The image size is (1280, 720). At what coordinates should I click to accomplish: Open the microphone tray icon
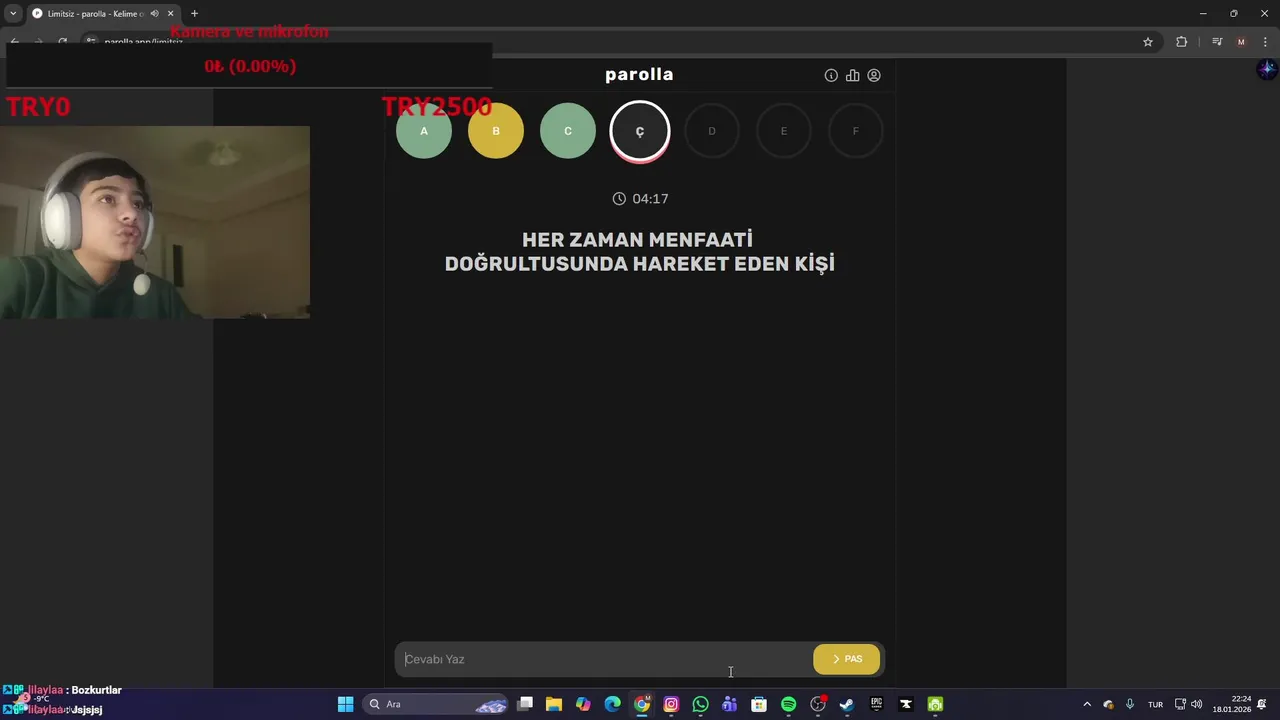click(1130, 704)
